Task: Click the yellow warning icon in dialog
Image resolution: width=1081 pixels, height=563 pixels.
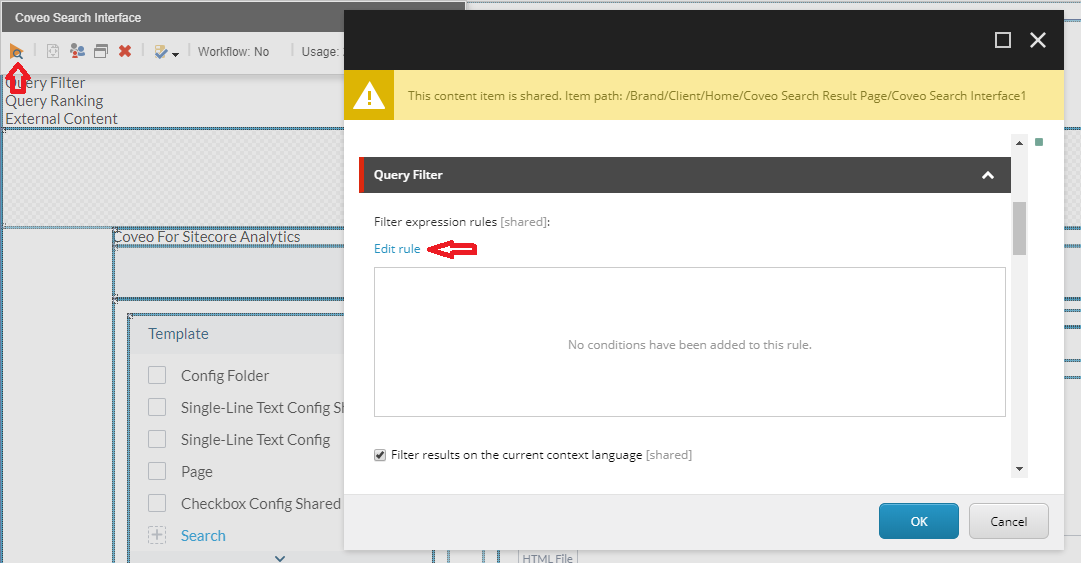Action: [369, 96]
